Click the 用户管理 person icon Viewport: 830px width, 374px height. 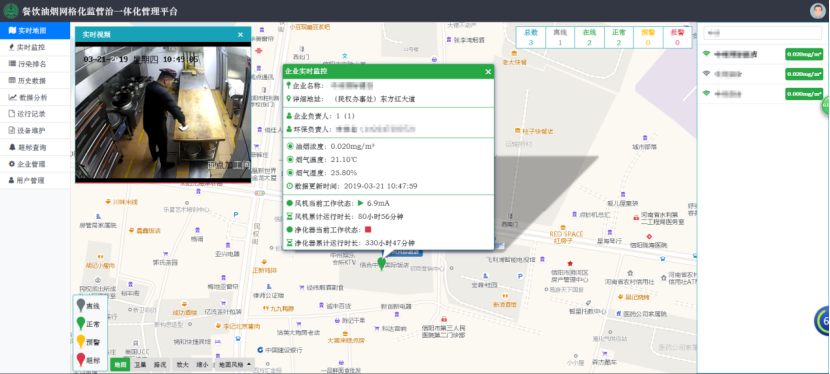12,180
